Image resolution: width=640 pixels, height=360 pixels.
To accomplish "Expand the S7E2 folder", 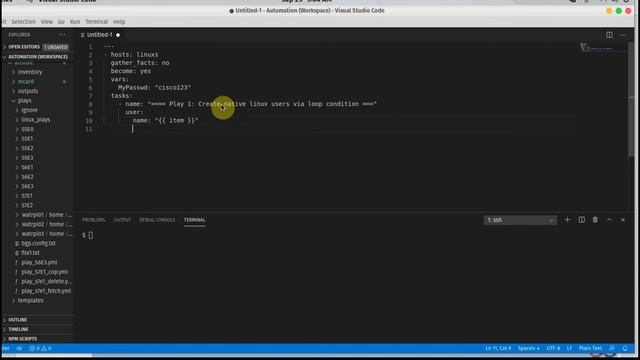I will (27, 205).
